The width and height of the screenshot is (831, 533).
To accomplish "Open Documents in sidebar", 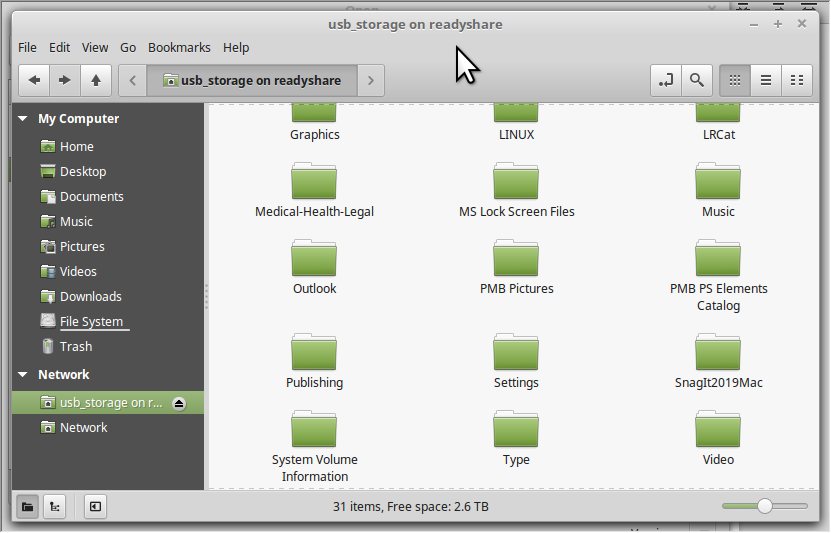I will pyautogui.click(x=108, y=197).
